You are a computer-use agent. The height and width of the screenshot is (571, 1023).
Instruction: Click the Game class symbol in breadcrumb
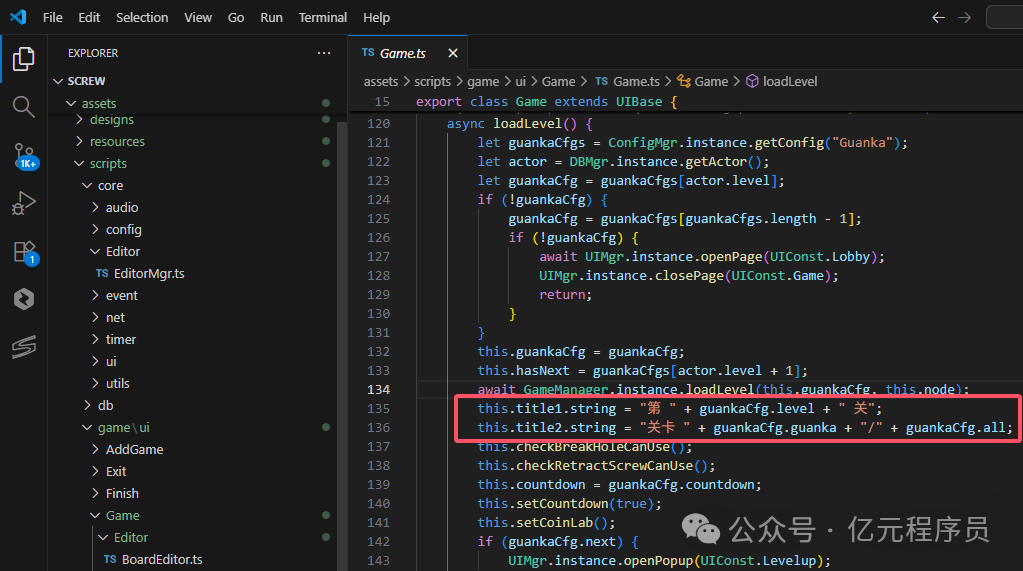coord(703,82)
